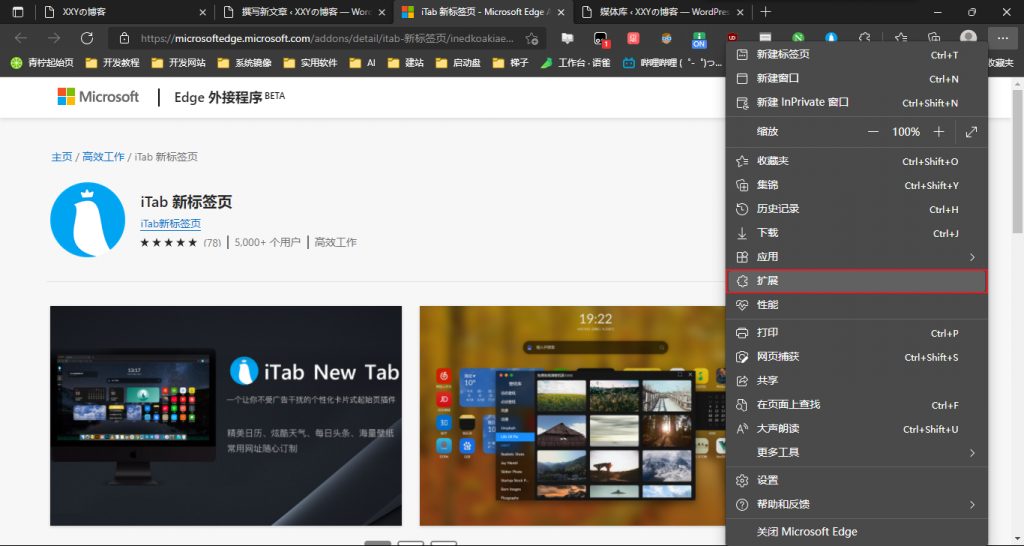The image size is (1024, 546).
Task: Click the Refresh page icon
Action: tap(87, 38)
